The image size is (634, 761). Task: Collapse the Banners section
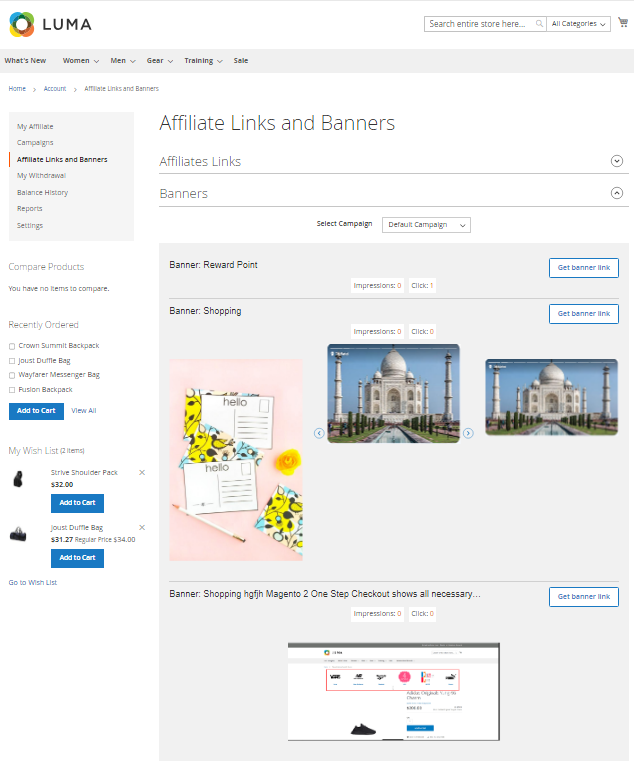pyautogui.click(x=617, y=193)
